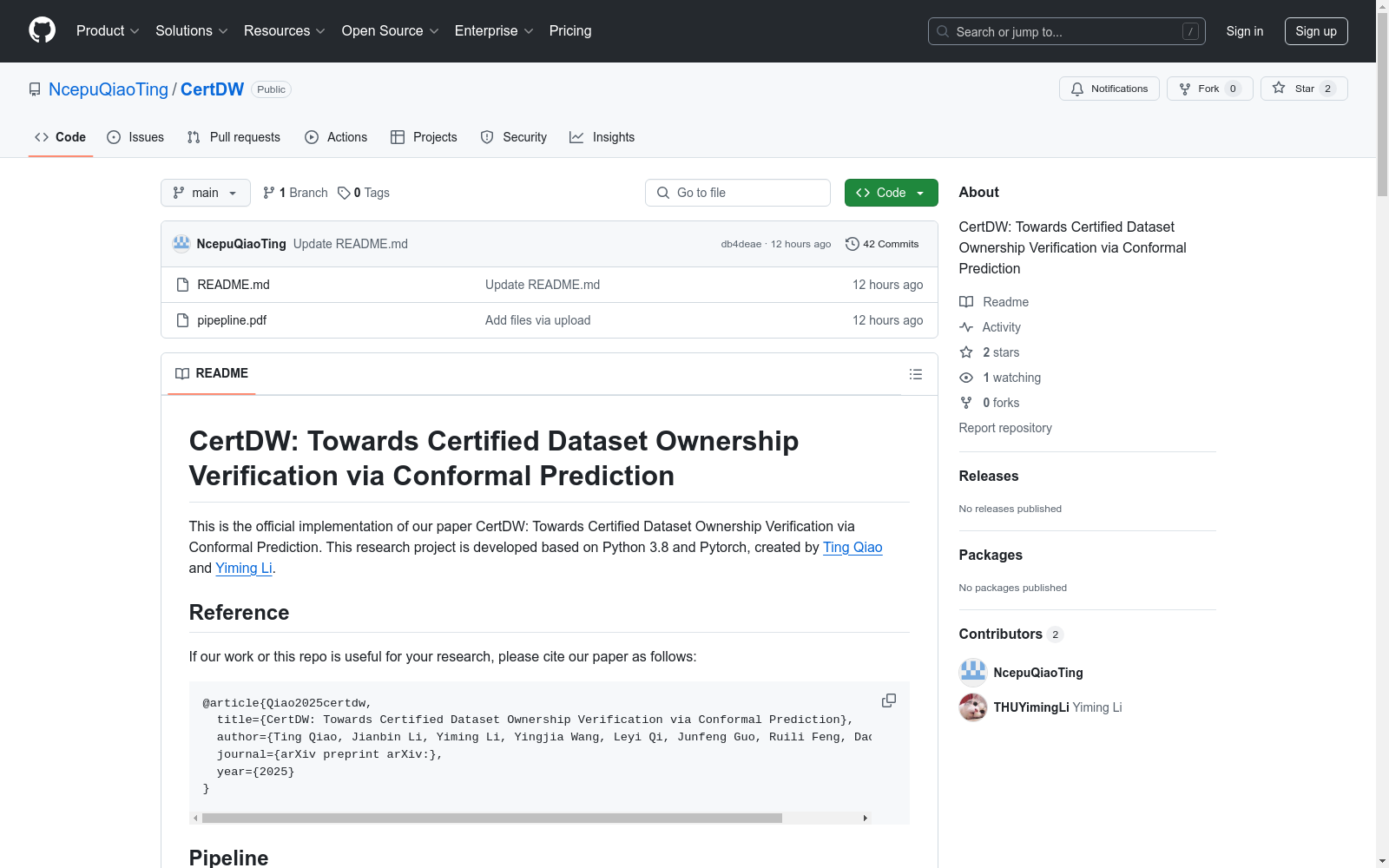Click Report repository
The width and height of the screenshot is (1389, 868).
pos(1005,428)
